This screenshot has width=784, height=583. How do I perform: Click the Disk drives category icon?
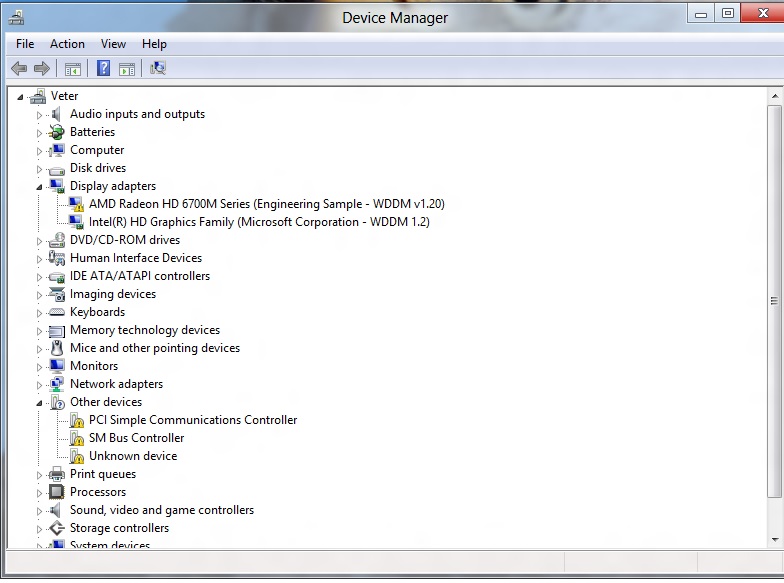56,169
